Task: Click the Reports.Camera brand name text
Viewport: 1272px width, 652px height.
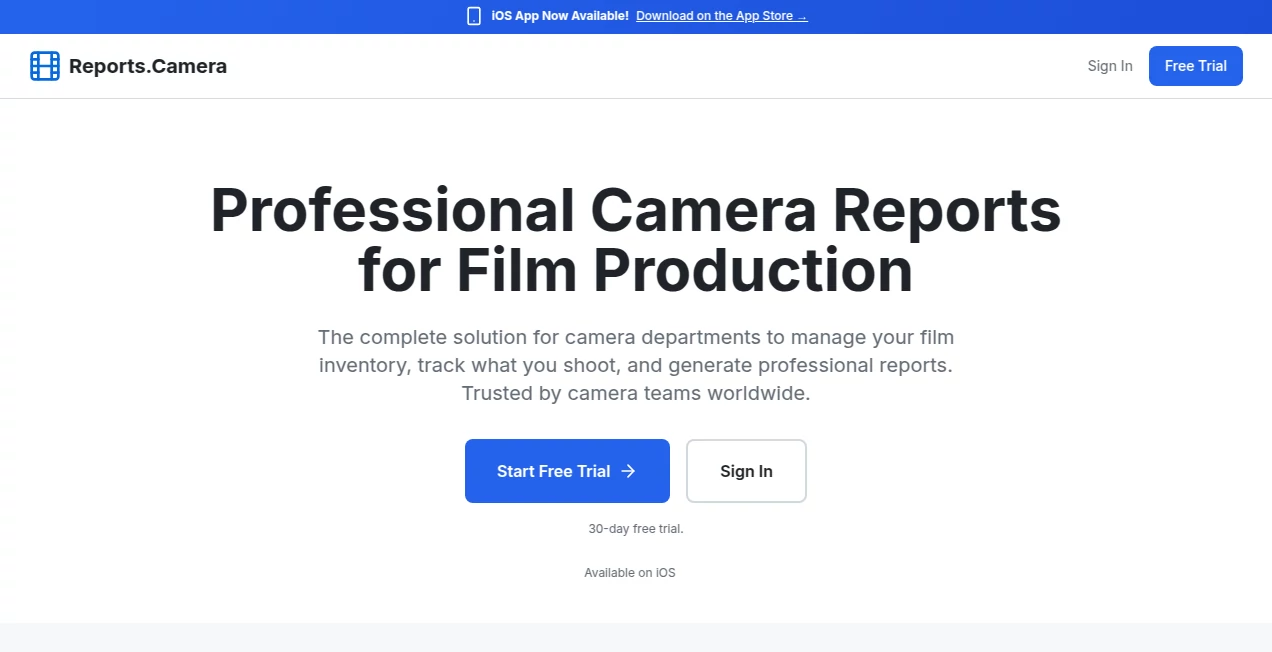Action: tap(148, 66)
